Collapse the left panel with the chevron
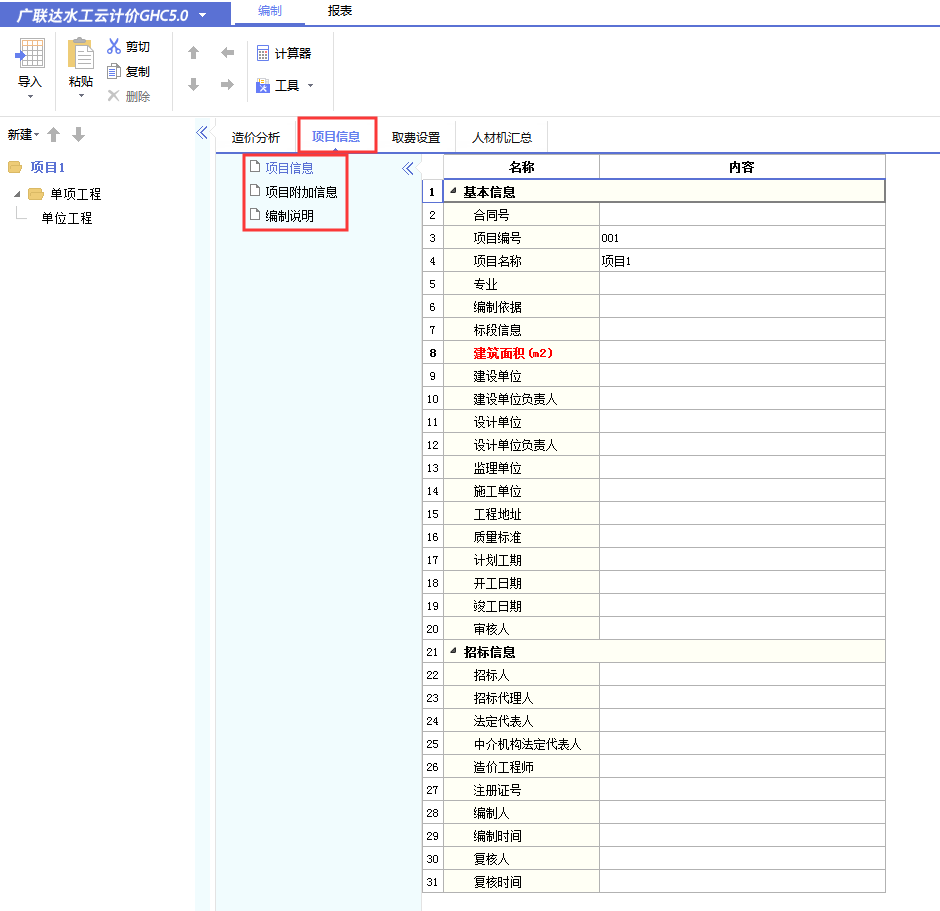The height and width of the screenshot is (911, 940). [x=203, y=131]
